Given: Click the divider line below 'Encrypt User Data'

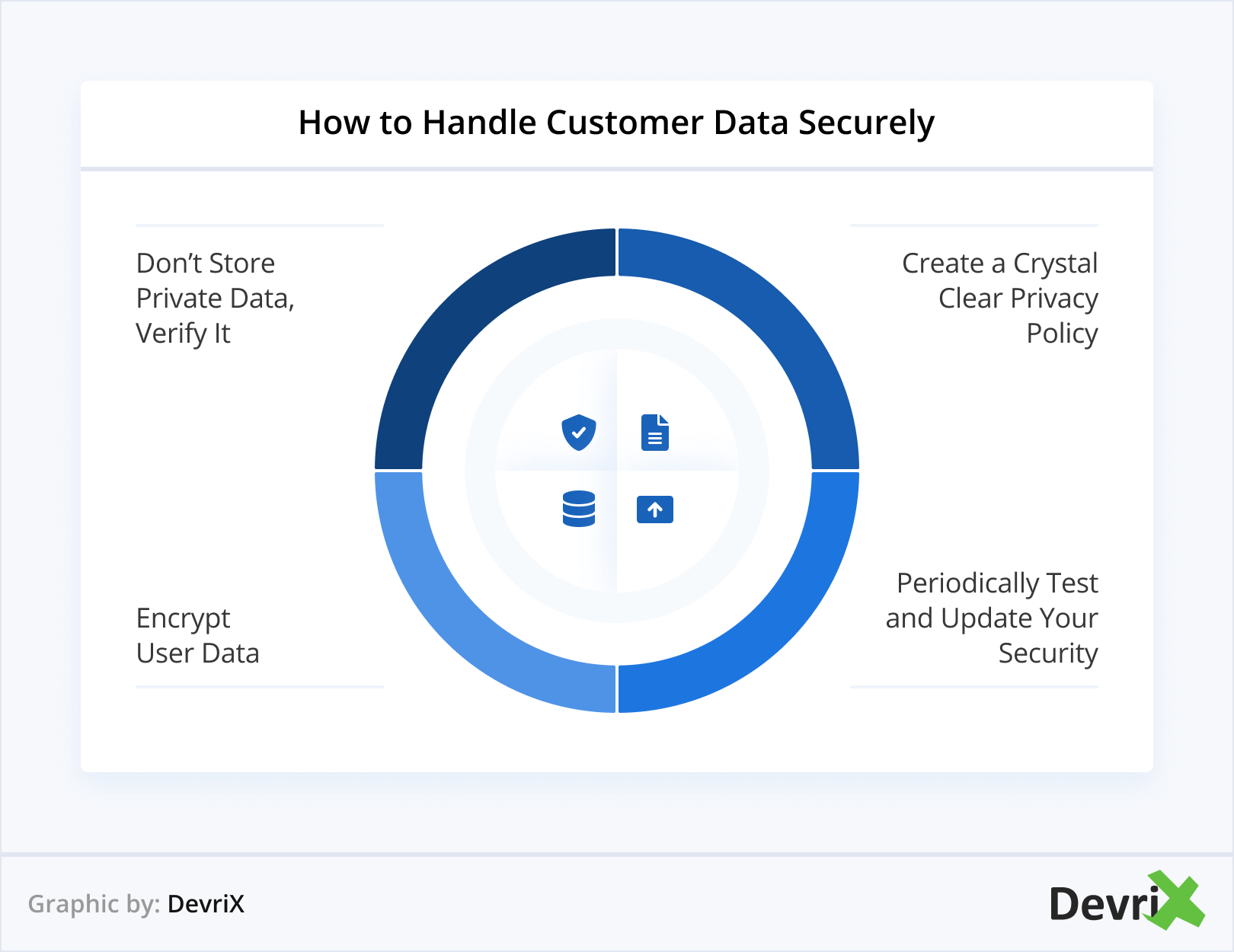Looking at the screenshot, I should coord(260,687).
